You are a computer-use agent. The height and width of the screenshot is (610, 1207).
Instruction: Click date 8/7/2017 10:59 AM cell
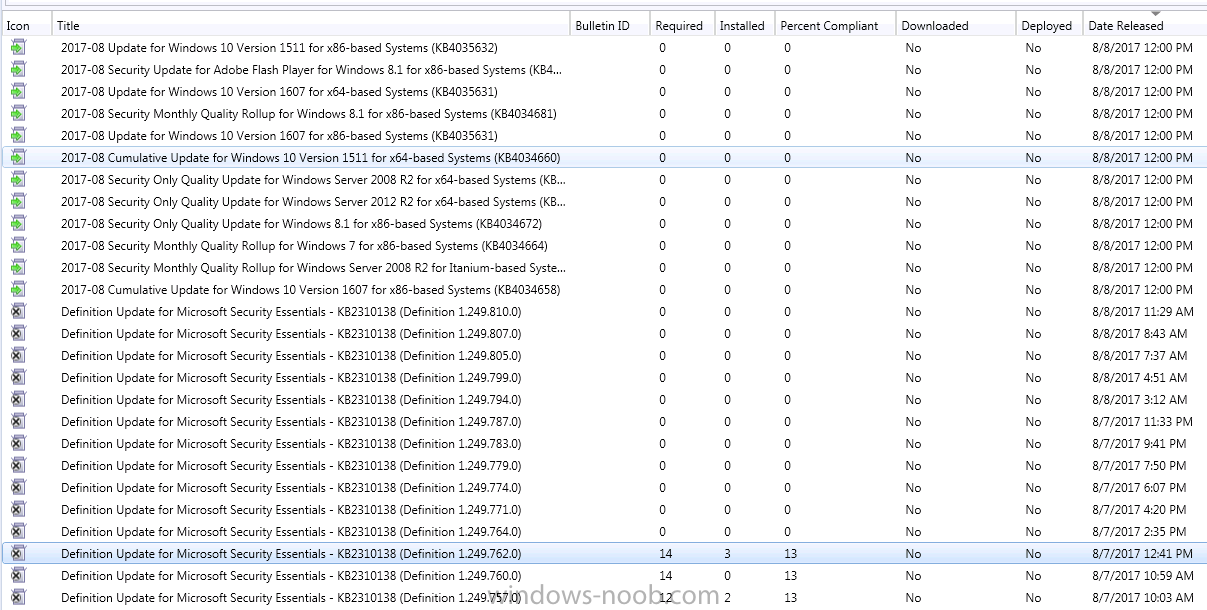pyautogui.click(x=1141, y=576)
